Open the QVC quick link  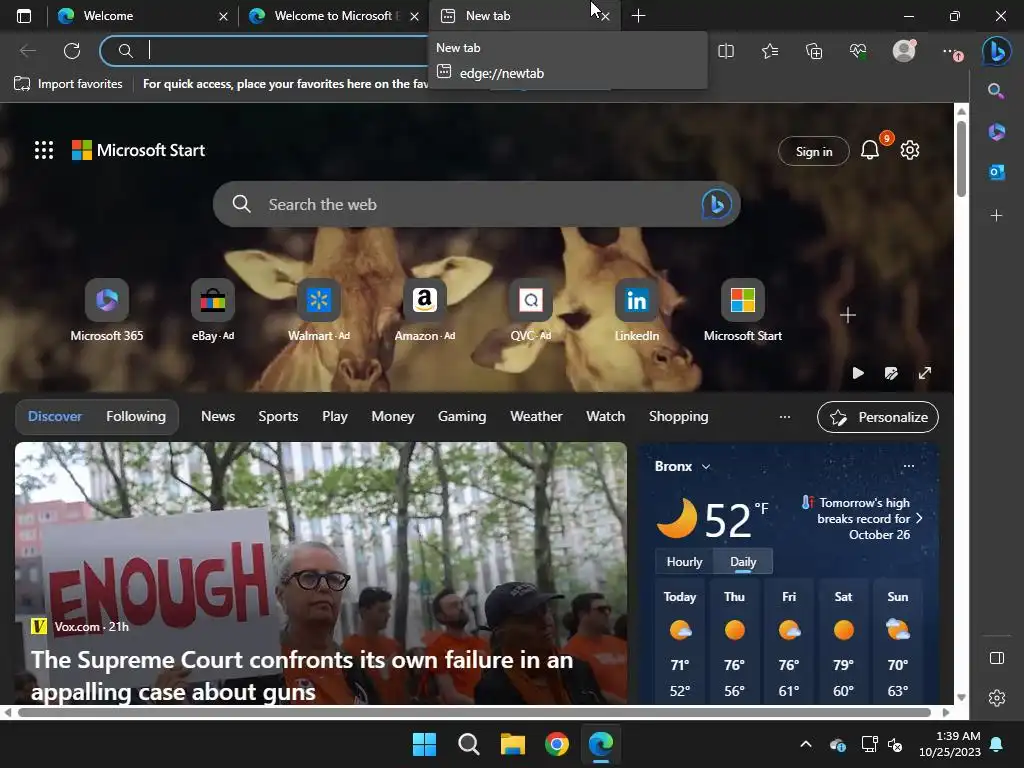[x=531, y=310]
